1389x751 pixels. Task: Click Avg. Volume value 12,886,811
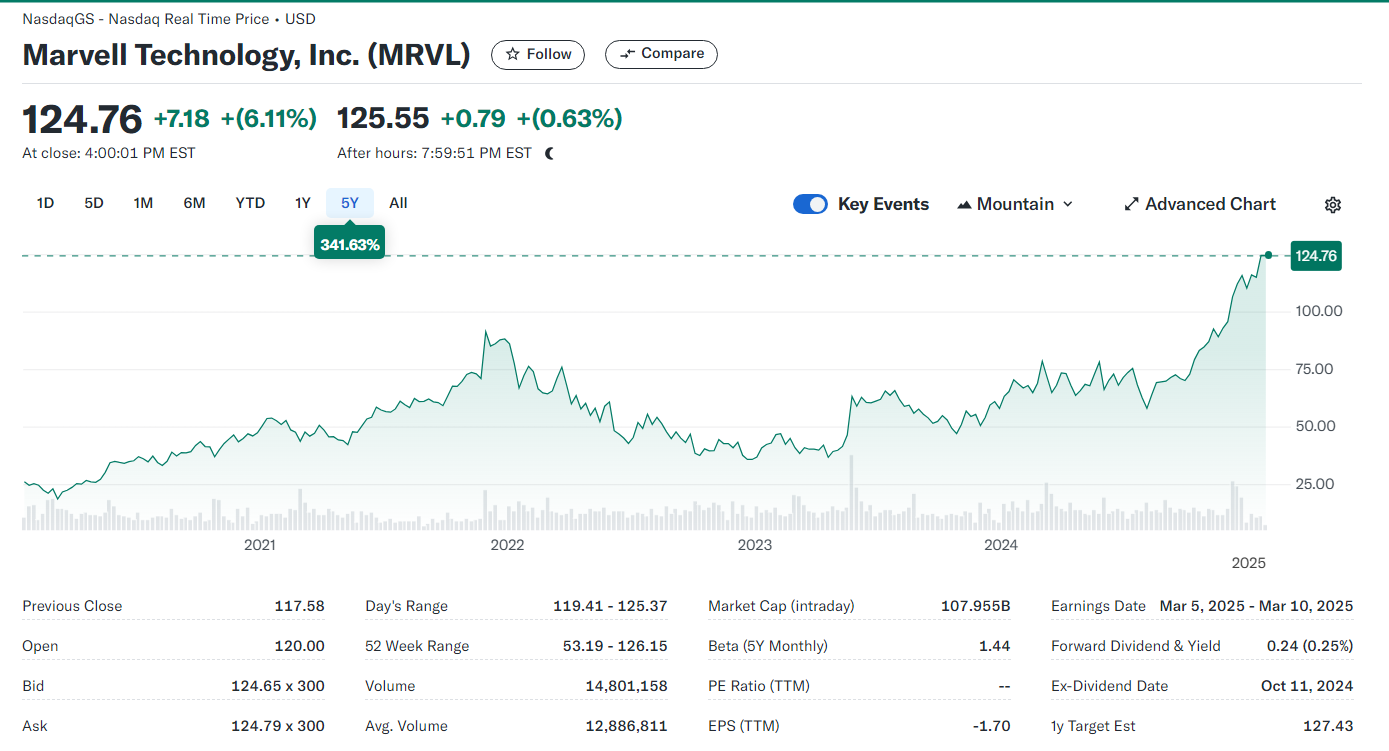626,726
